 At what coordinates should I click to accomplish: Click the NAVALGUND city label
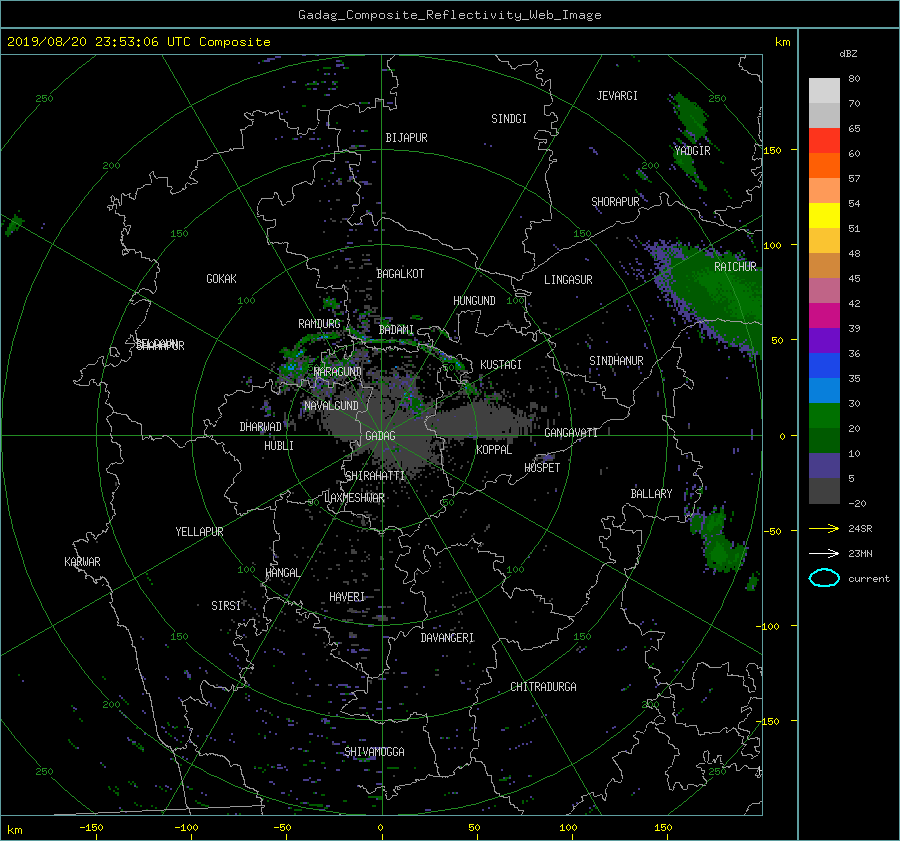pyautogui.click(x=331, y=406)
